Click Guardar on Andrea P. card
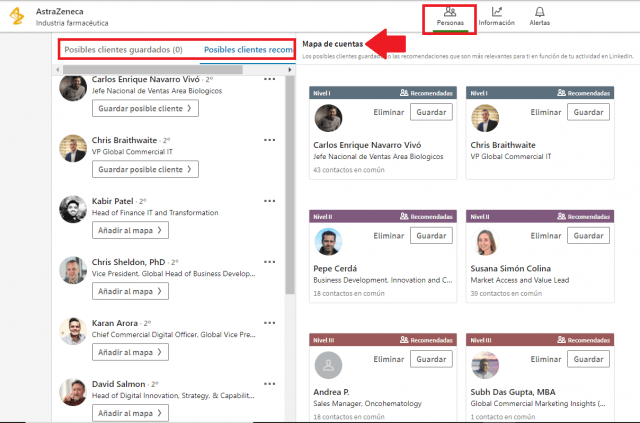Image resolution: width=640 pixels, height=423 pixels. tap(431, 359)
